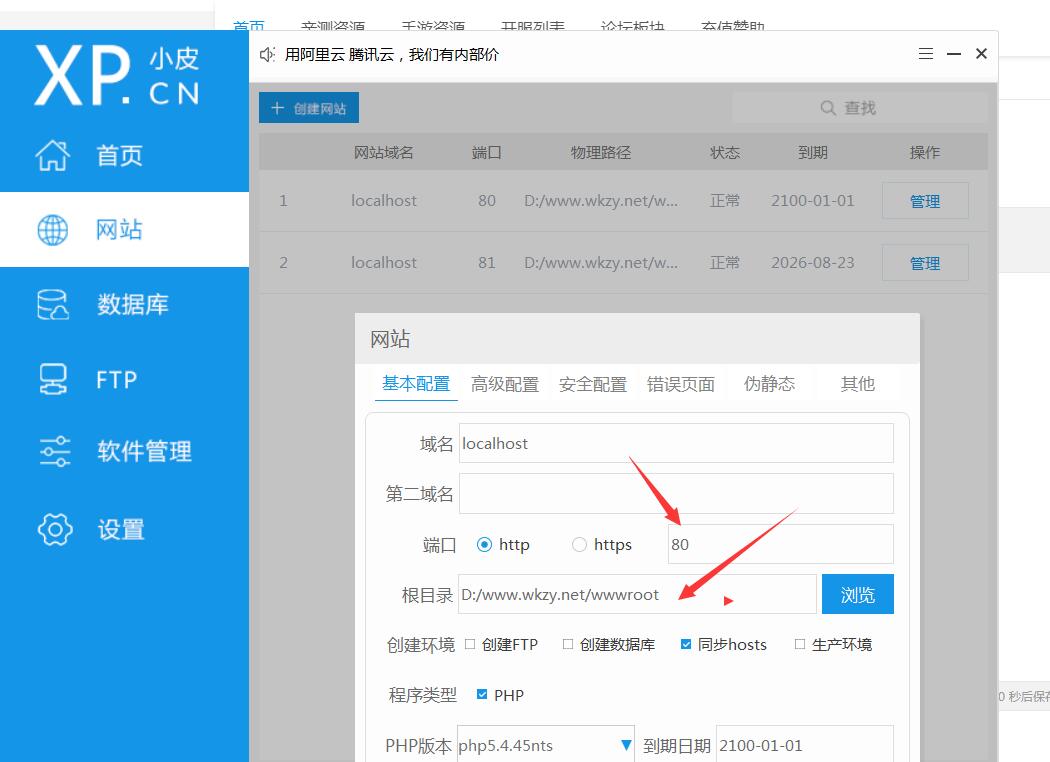Switch to the 高级配置 tab
Screen dimensions: 1050x762
click(505, 384)
